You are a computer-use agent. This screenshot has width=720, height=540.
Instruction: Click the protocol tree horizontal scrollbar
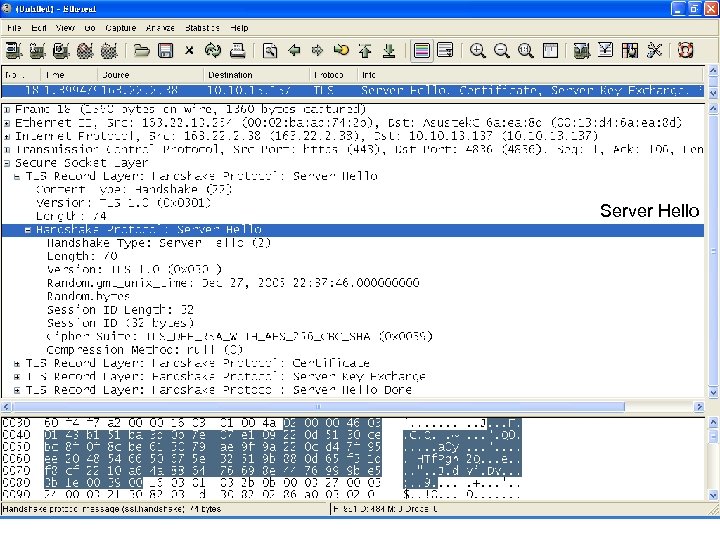click(318, 406)
